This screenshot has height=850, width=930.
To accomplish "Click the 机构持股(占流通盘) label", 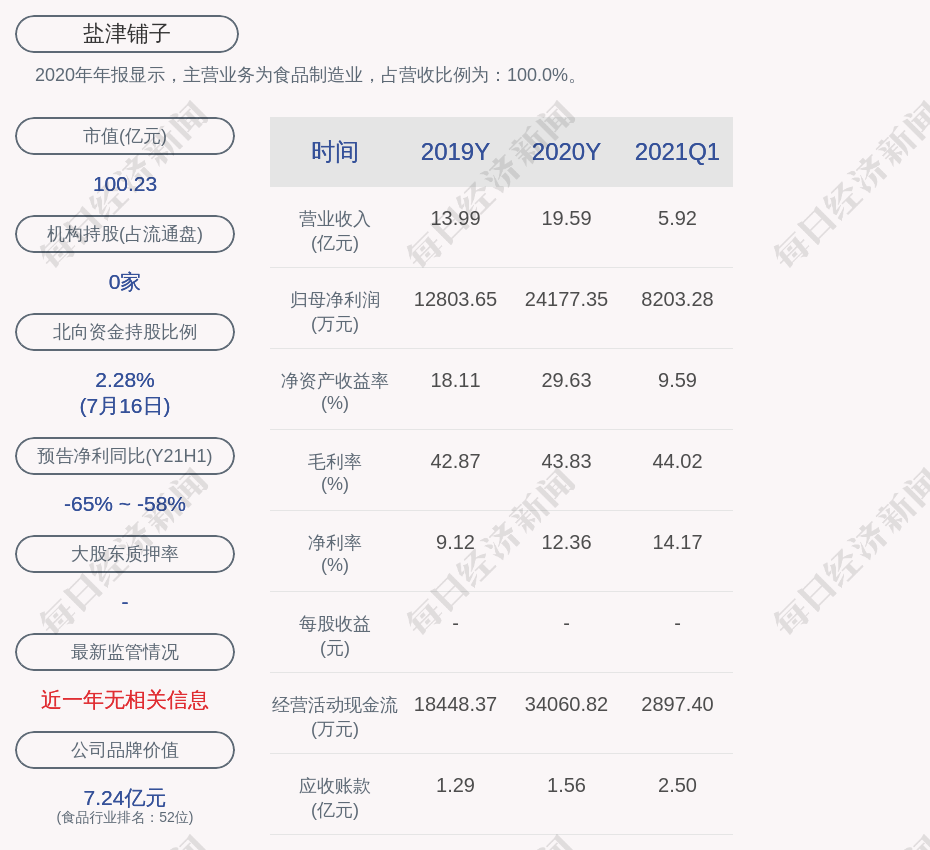I will pos(125,234).
